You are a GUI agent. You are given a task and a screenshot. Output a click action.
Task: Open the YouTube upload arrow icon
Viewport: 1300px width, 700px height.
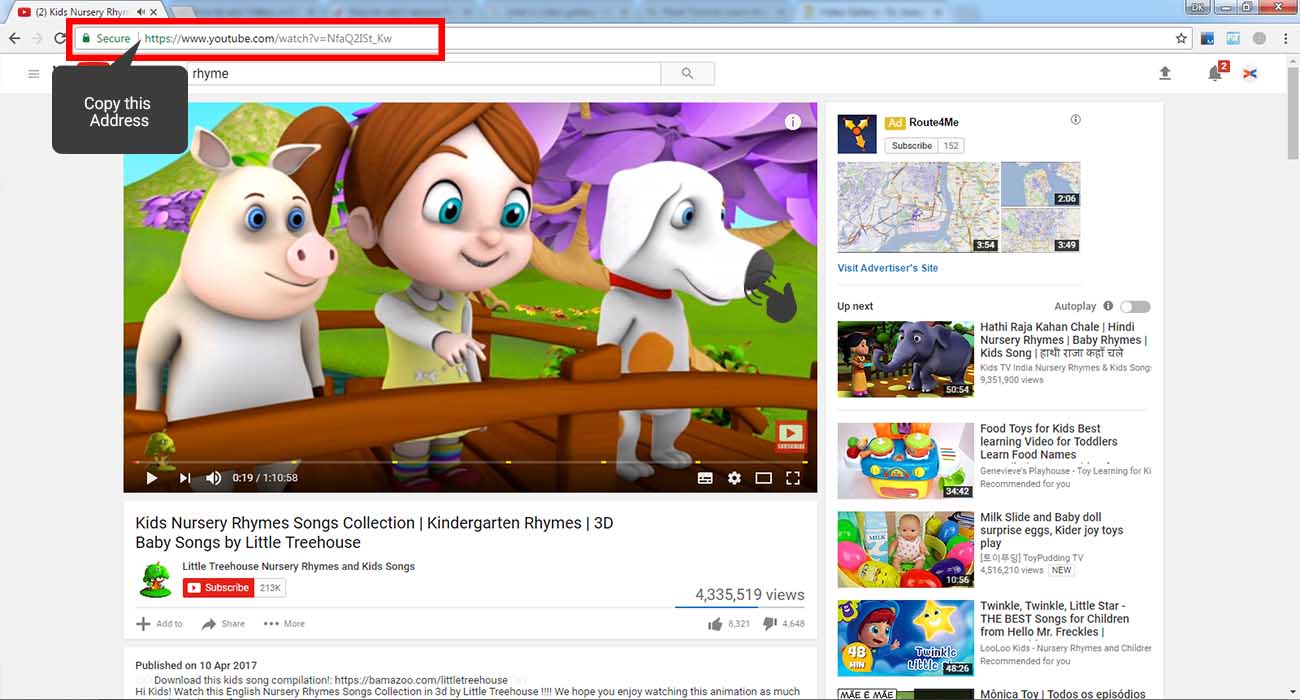(1165, 73)
